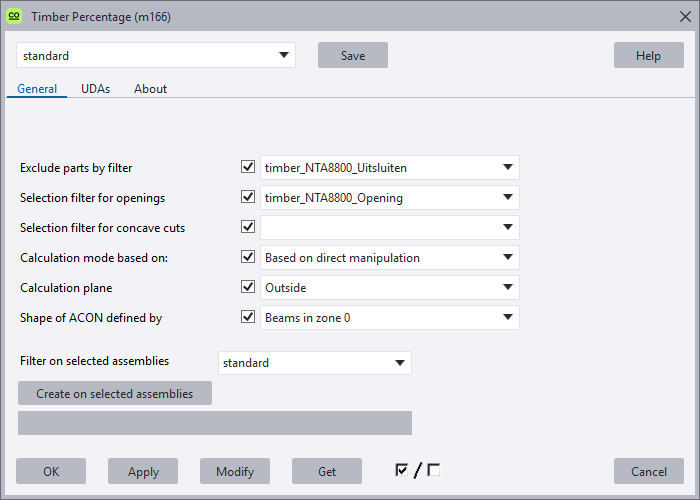
Task: Toggle the Exclude parts by filter checkbox
Action: coord(248,167)
